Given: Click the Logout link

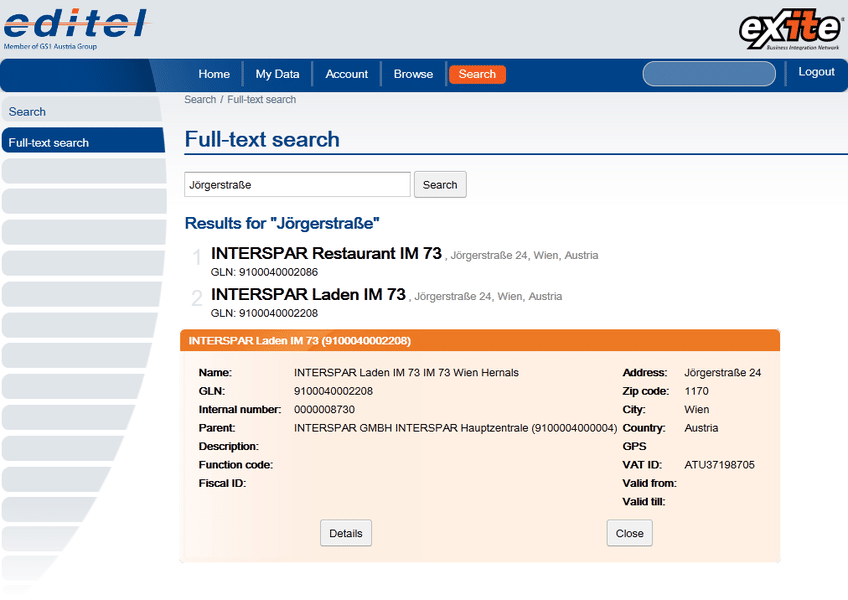Looking at the screenshot, I should [x=816, y=72].
